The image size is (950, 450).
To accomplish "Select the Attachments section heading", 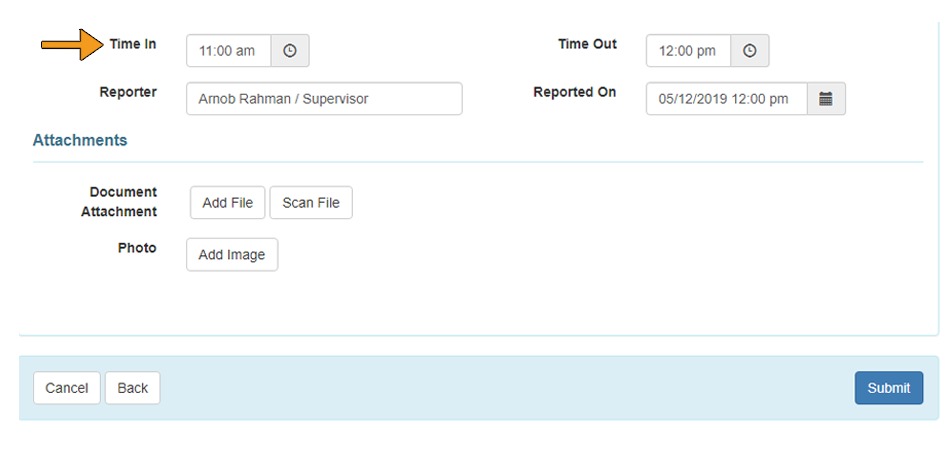I will click(x=80, y=141).
